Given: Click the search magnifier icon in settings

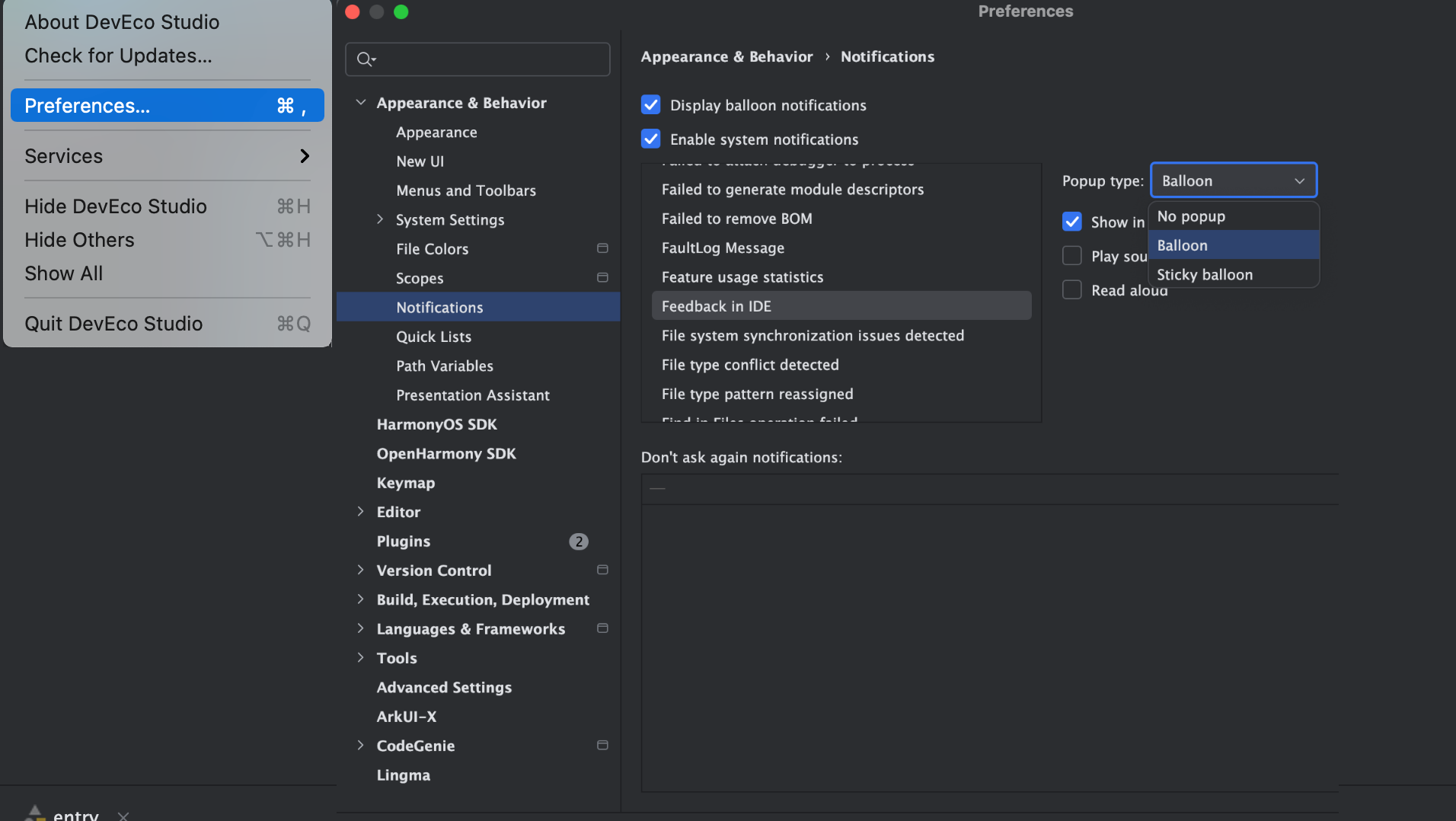Looking at the screenshot, I should coord(366,59).
